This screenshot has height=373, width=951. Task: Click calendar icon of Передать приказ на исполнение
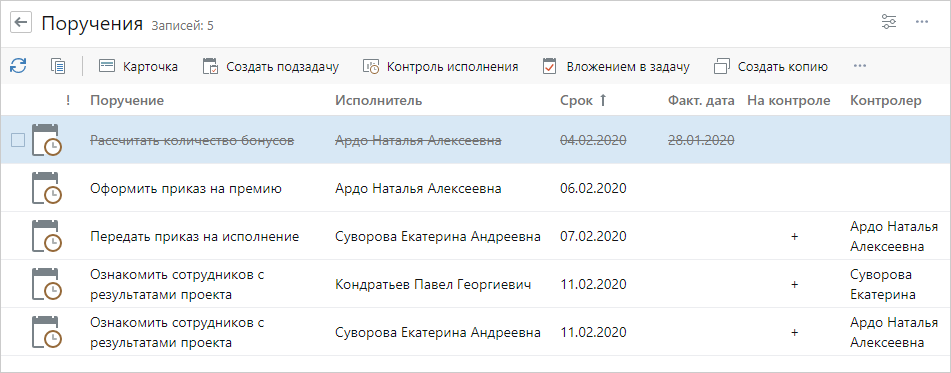[47, 236]
